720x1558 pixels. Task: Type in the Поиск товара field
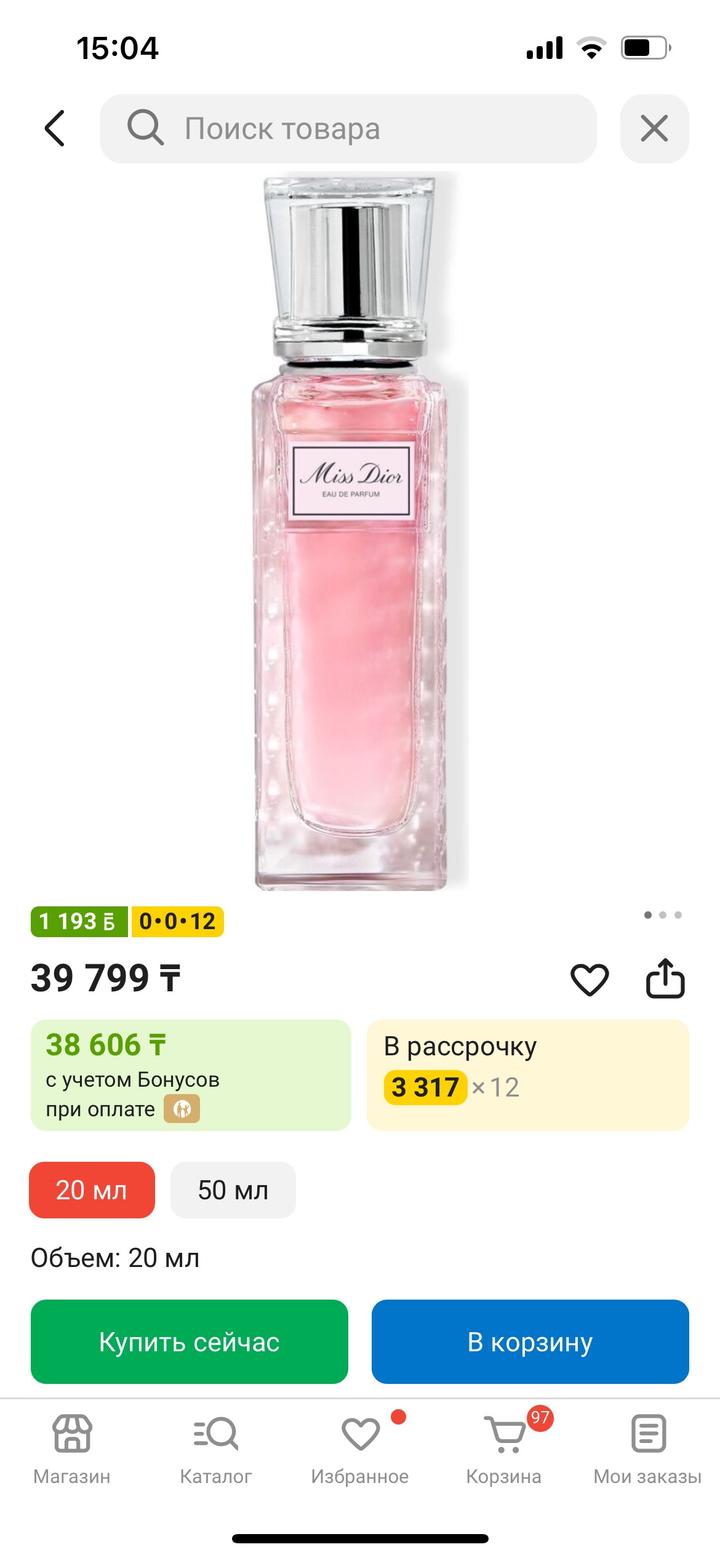pos(380,128)
